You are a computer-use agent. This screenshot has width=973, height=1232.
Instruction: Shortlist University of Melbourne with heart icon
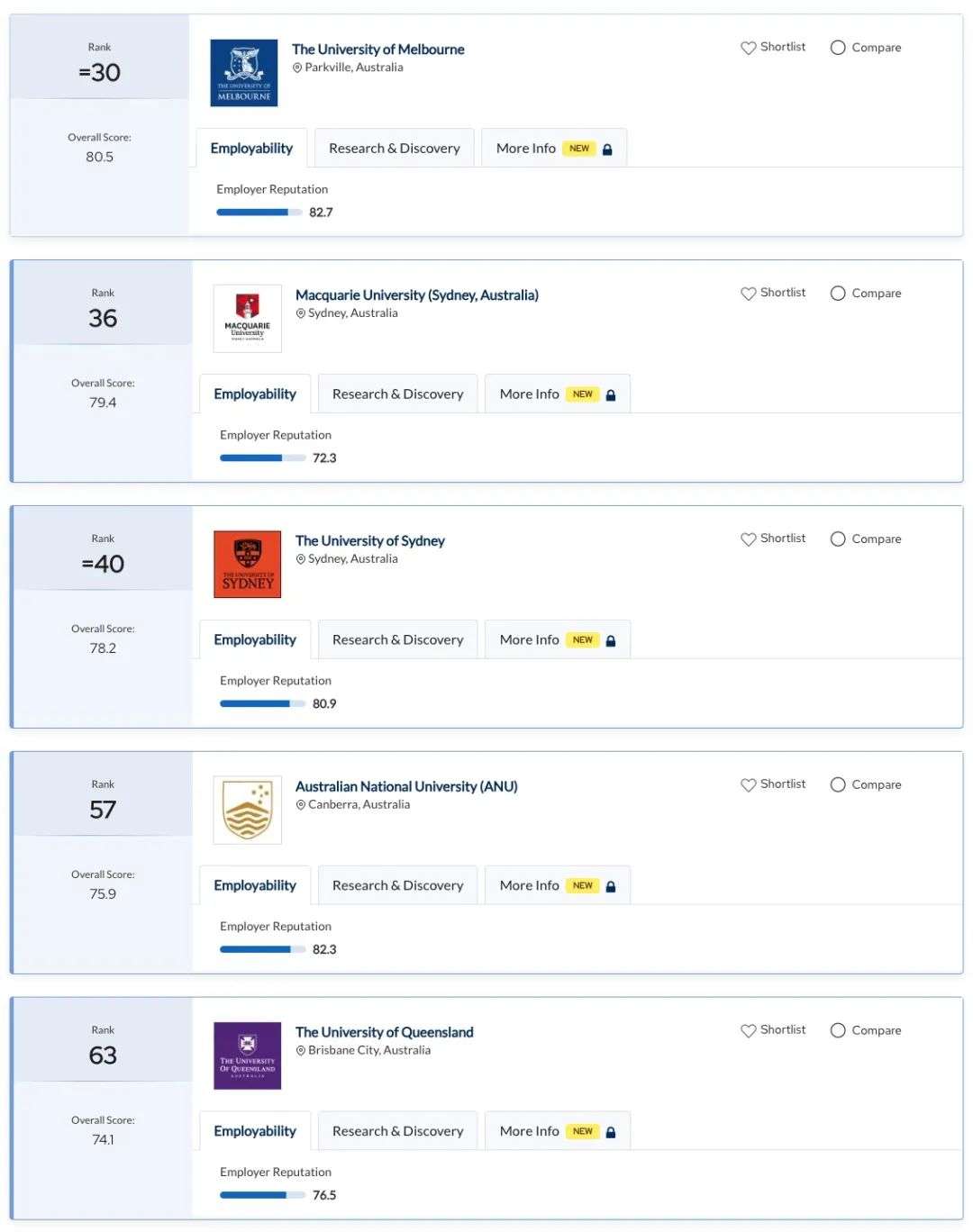(x=748, y=48)
